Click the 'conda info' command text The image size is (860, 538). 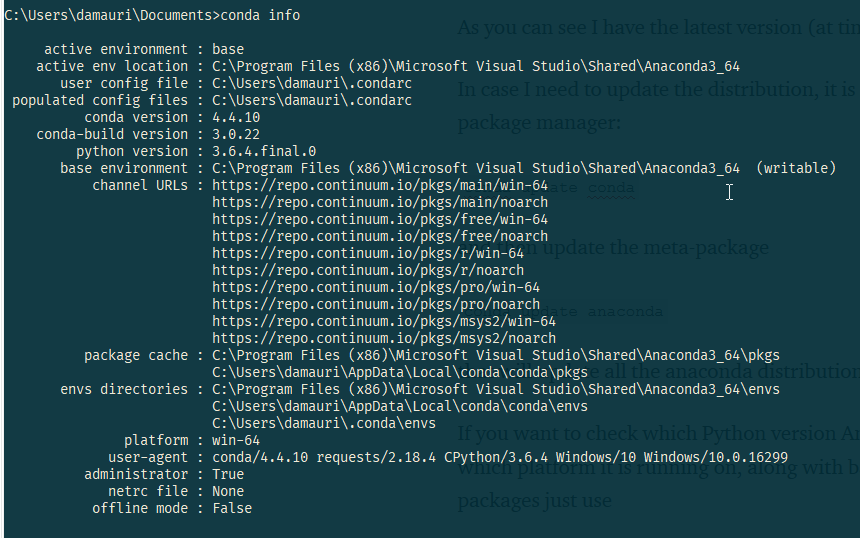pos(260,15)
